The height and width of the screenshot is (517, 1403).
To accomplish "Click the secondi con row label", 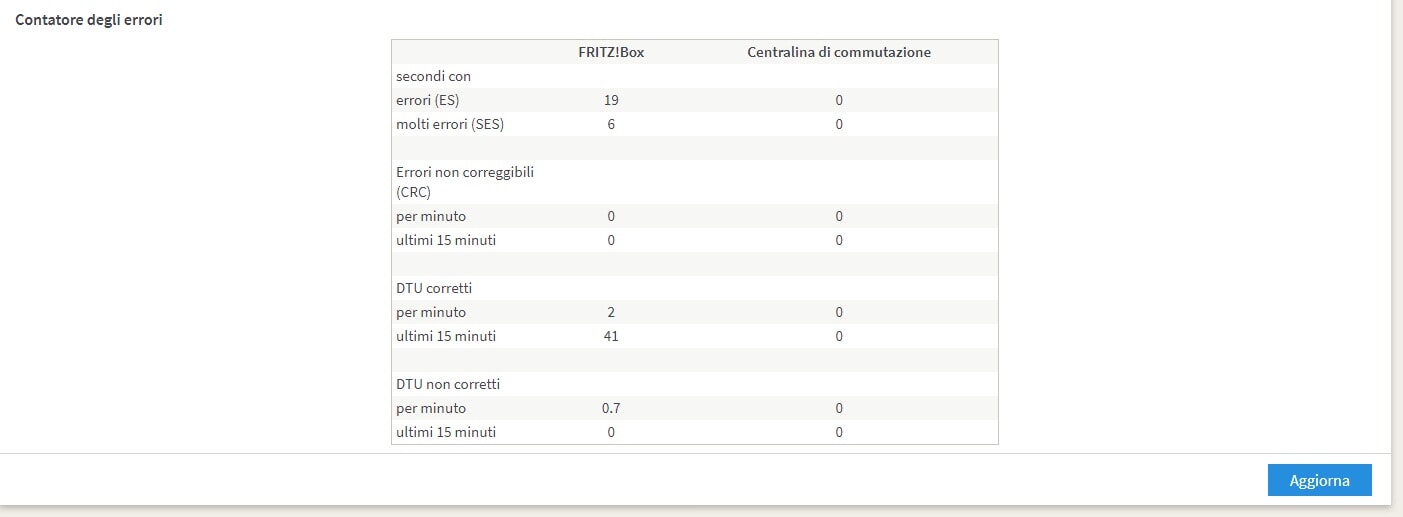I will pos(433,76).
